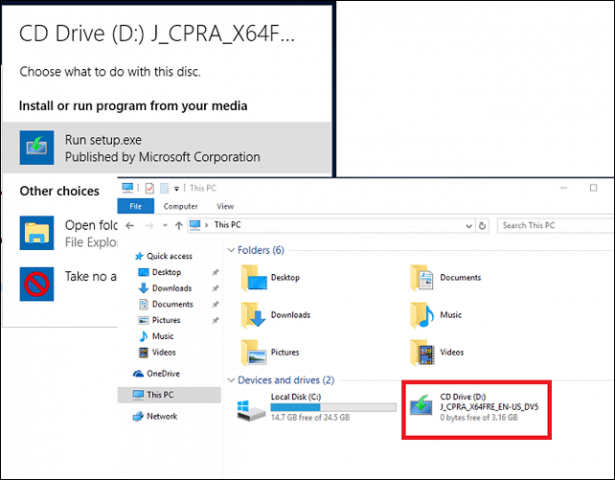Click the Search This PC box

click(x=555, y=225)
